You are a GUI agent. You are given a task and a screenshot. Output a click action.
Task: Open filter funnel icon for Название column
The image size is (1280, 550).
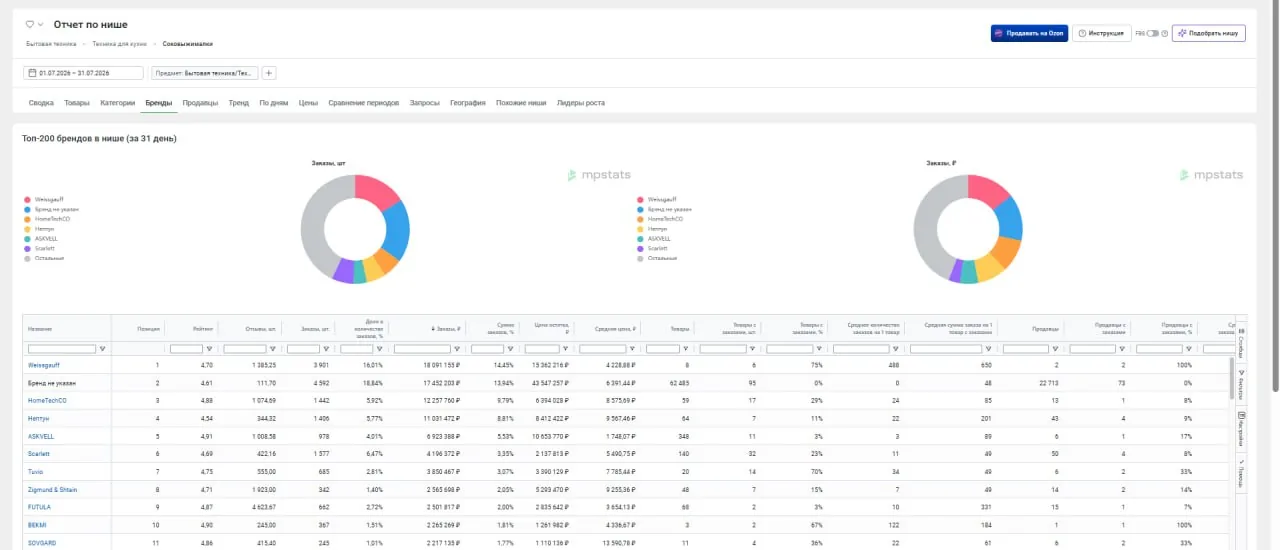103,349
